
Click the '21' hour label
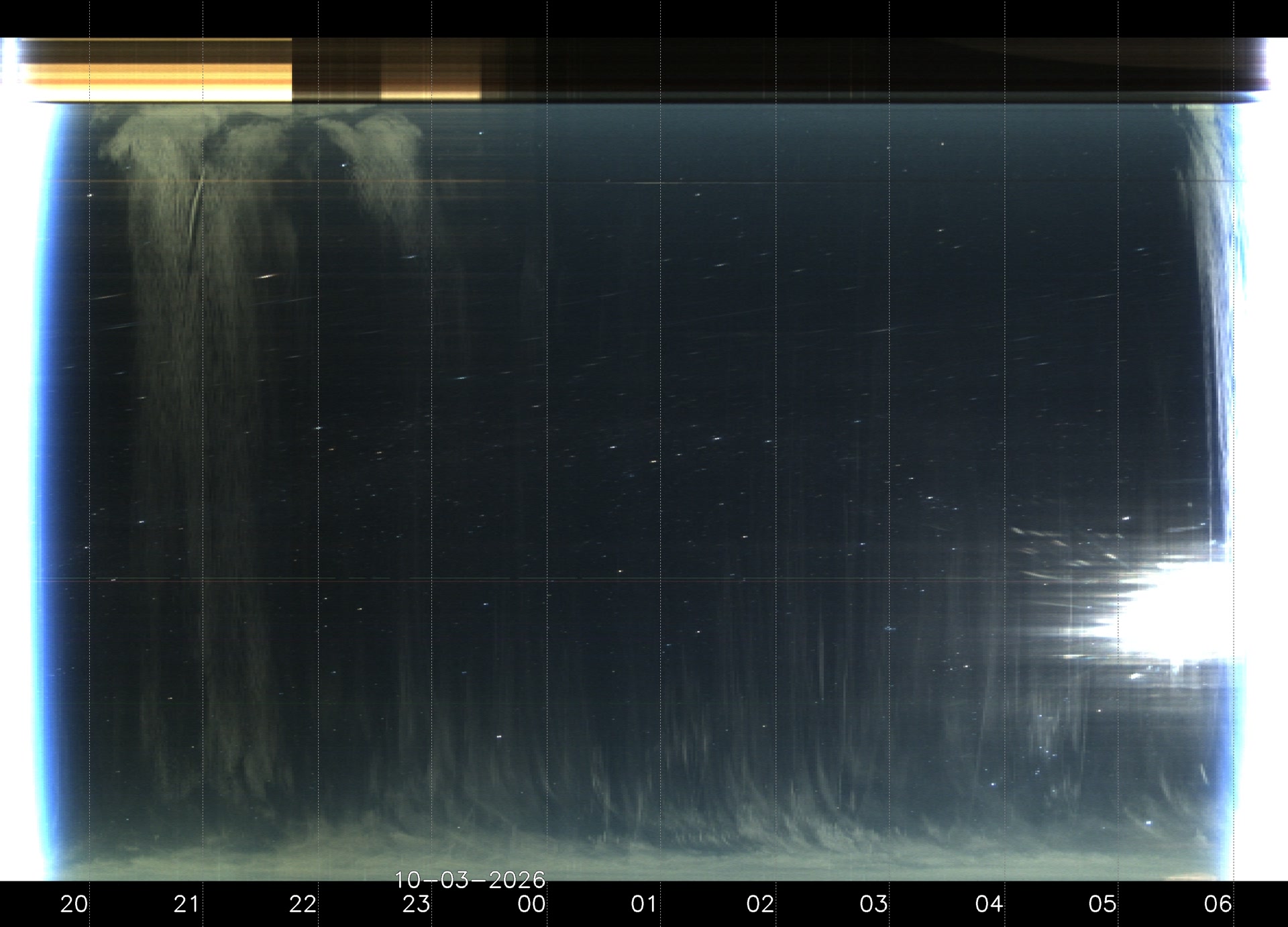(186, 904)
